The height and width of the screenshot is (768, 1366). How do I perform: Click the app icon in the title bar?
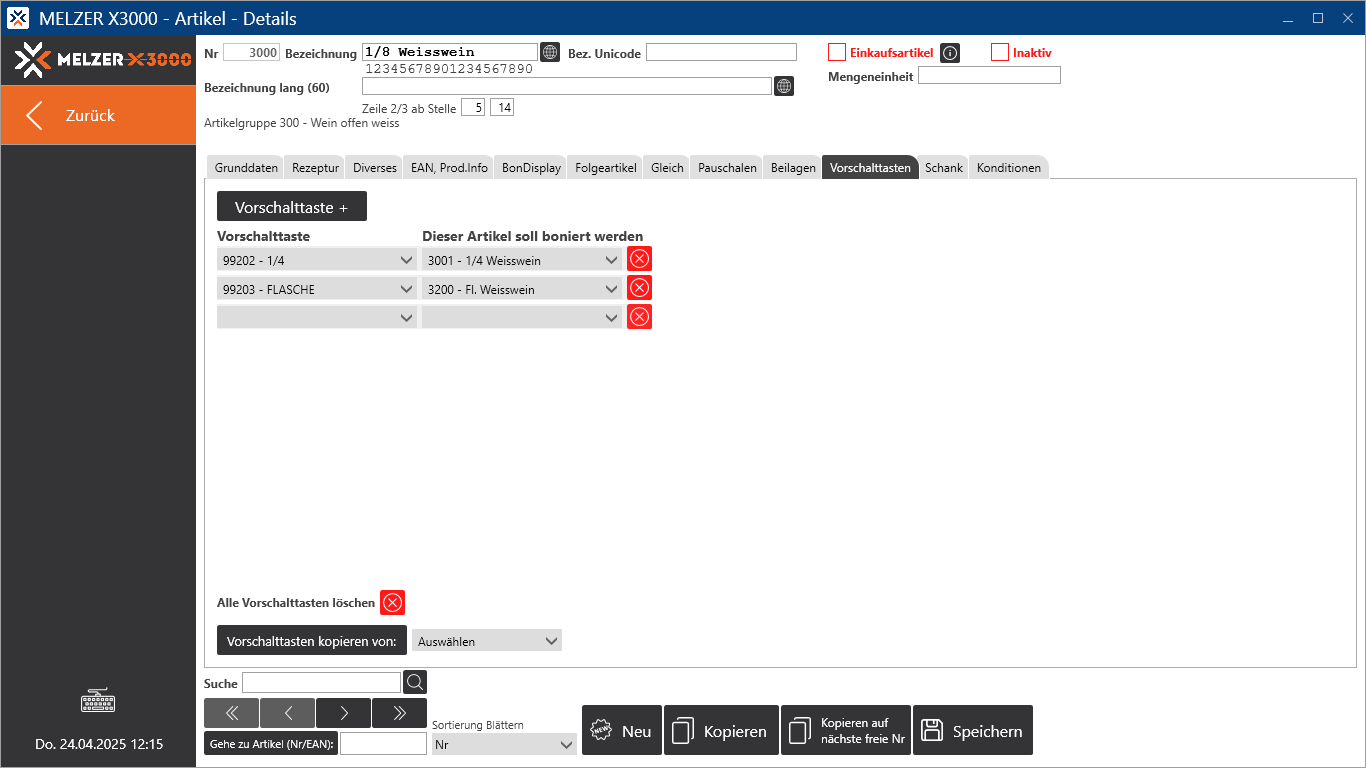[18, 18]
